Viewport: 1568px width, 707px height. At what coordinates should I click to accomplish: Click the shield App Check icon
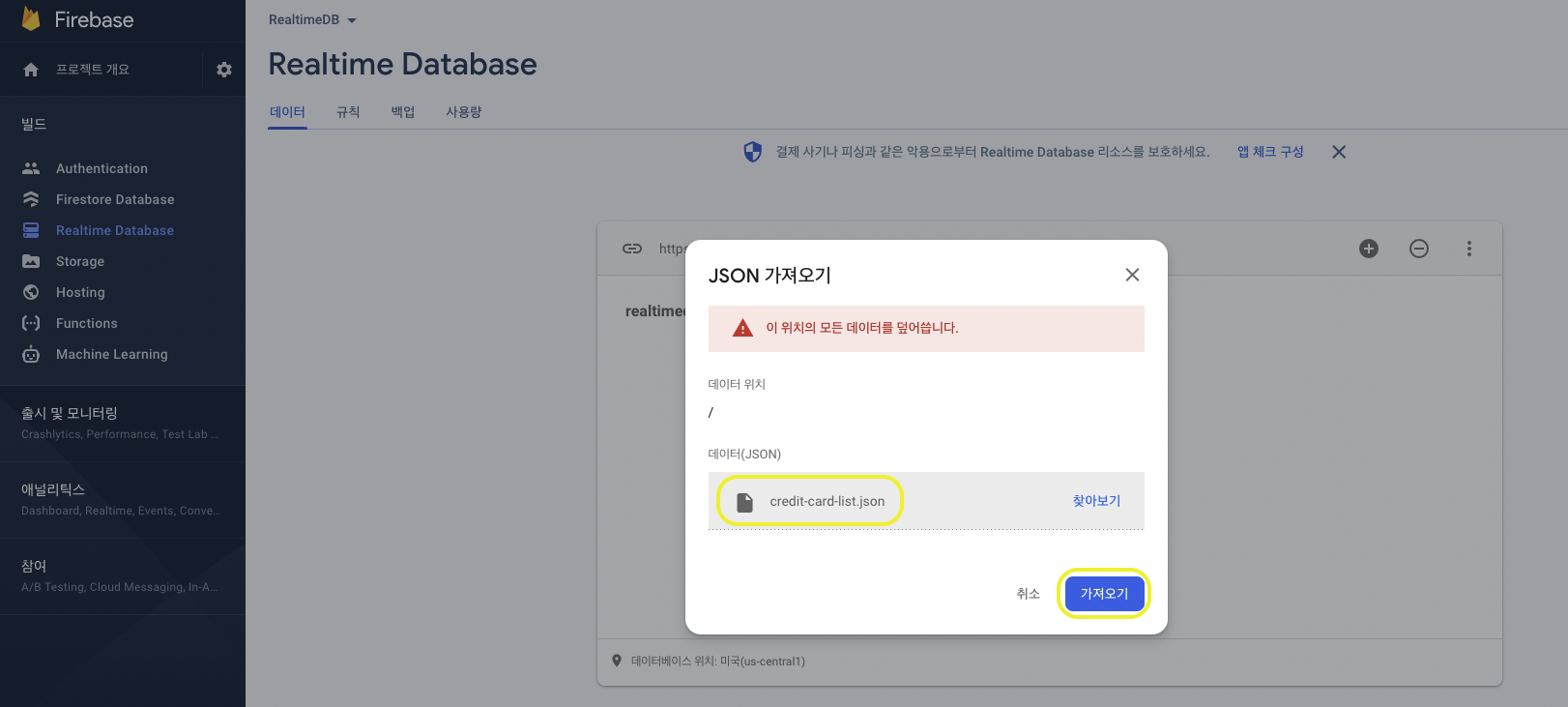point(752,152)
